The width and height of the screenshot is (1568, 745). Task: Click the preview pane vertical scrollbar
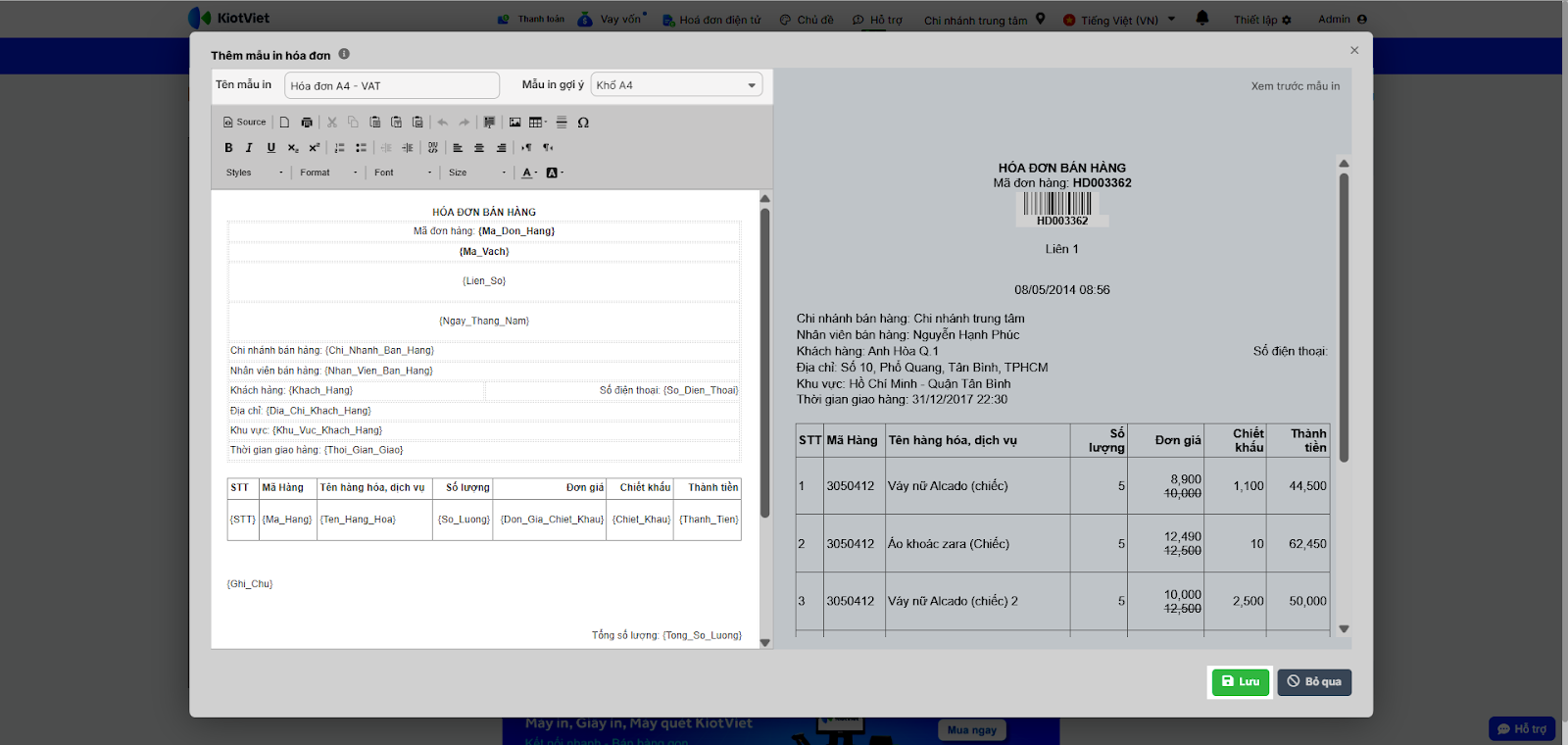click(x=1345, y=318)
